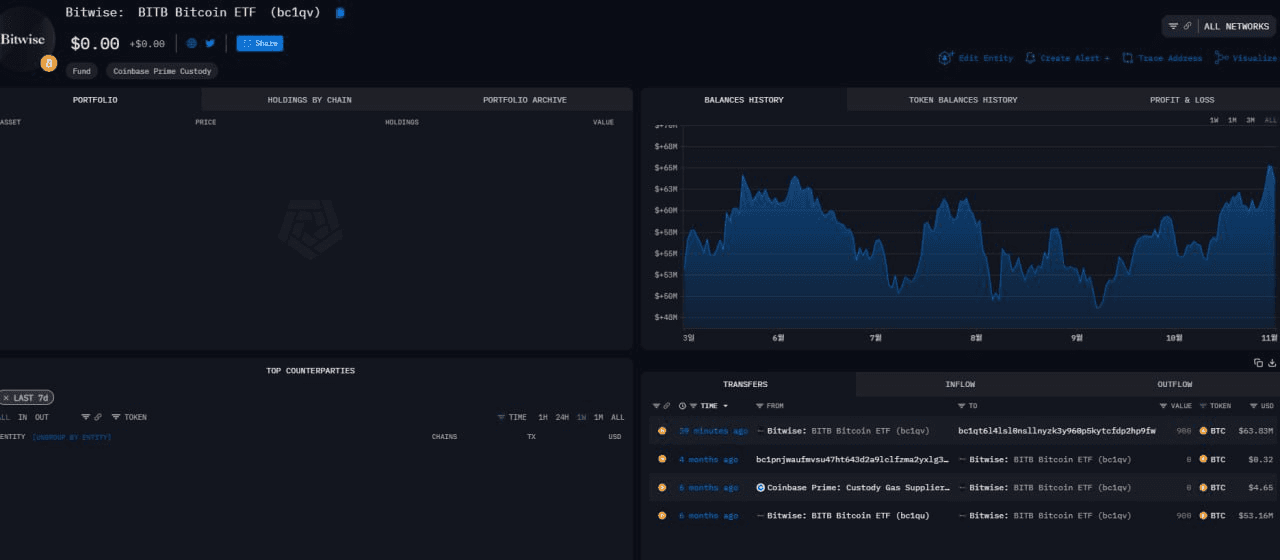Open Coinbase Prime: Custody Gas Supplier entity
The height and width of the screenshot is (560, 1280).
[853, 487]
